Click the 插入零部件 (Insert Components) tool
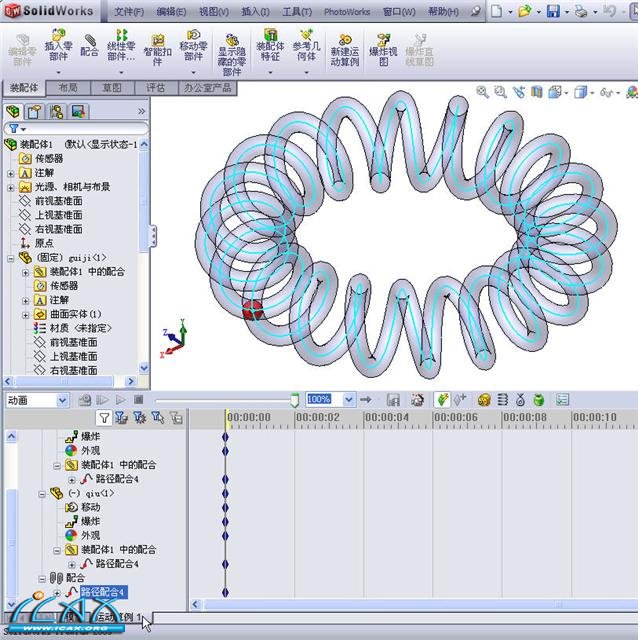This screenshot has height=640, width=638. (x=58, y=50)
